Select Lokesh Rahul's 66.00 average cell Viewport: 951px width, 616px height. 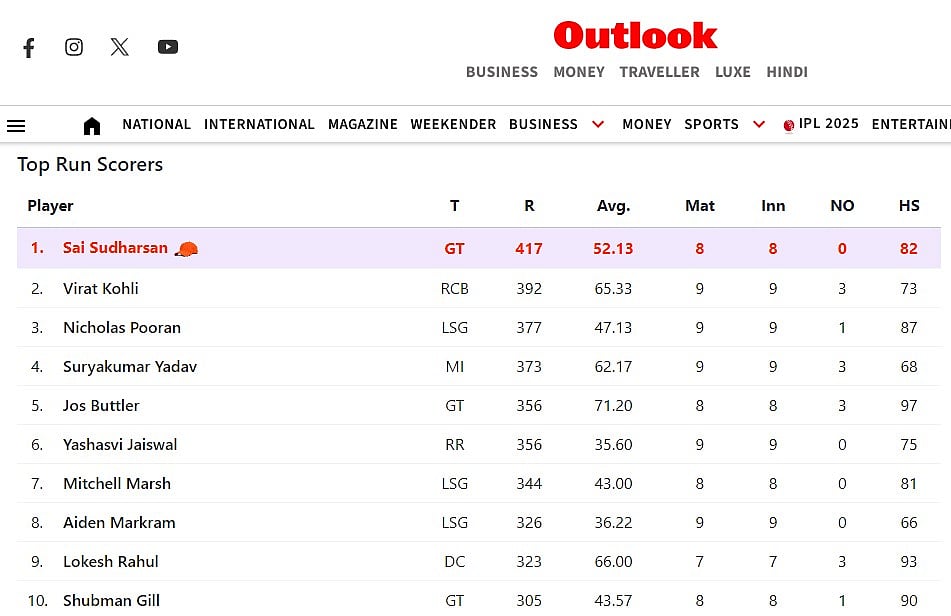tap(613, 562)
